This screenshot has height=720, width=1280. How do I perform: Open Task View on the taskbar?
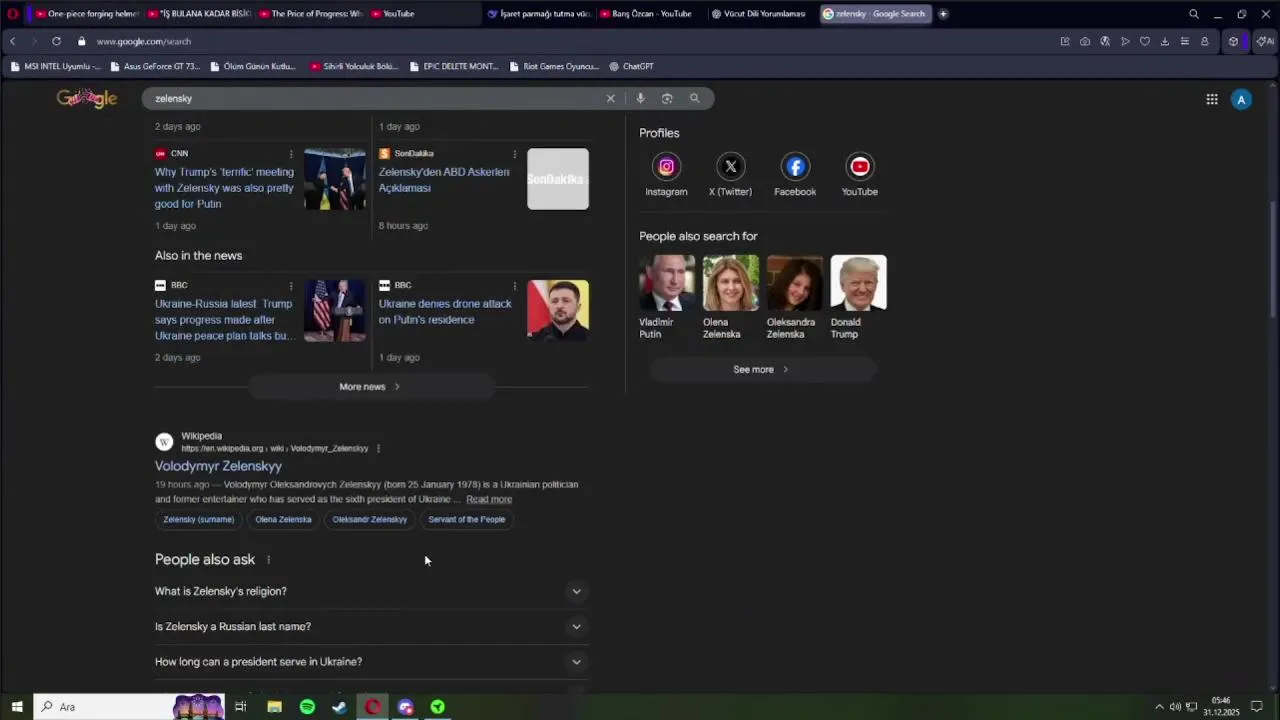click(x=240, y=707)
